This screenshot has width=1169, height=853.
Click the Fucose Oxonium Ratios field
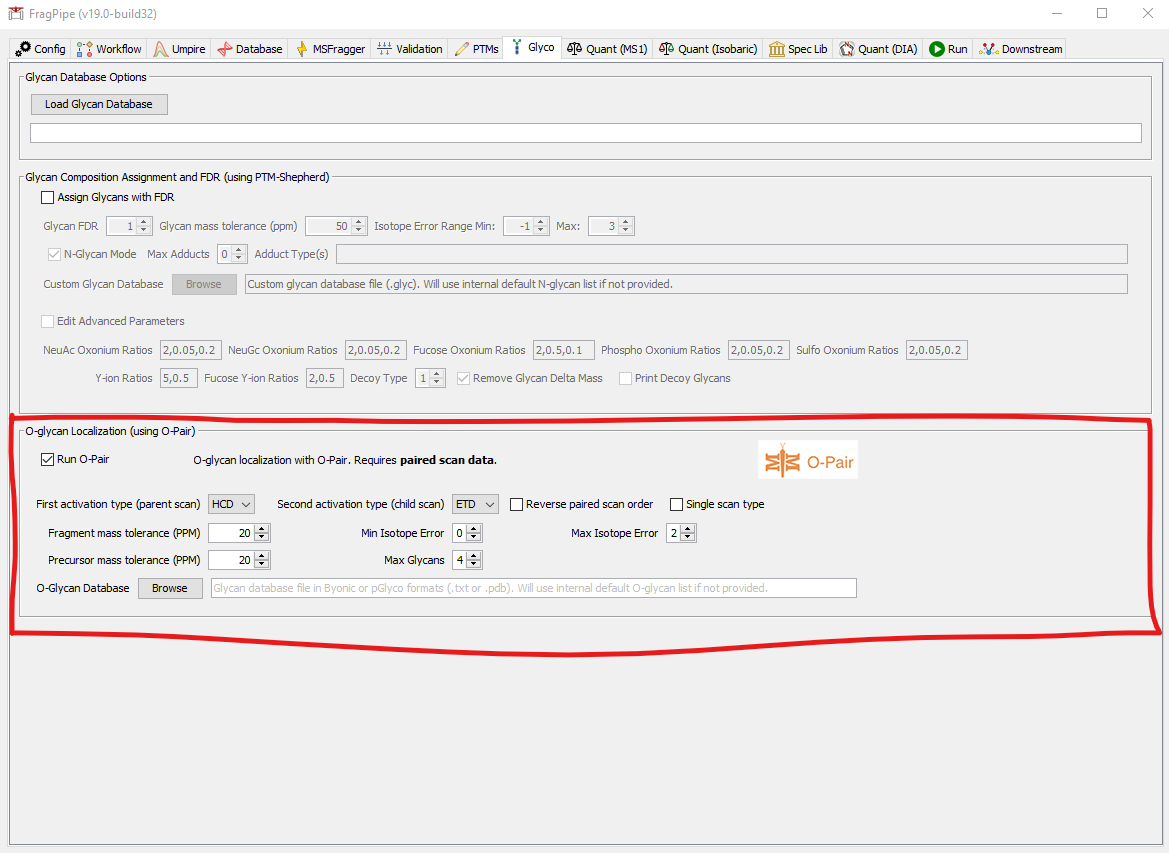564,350
